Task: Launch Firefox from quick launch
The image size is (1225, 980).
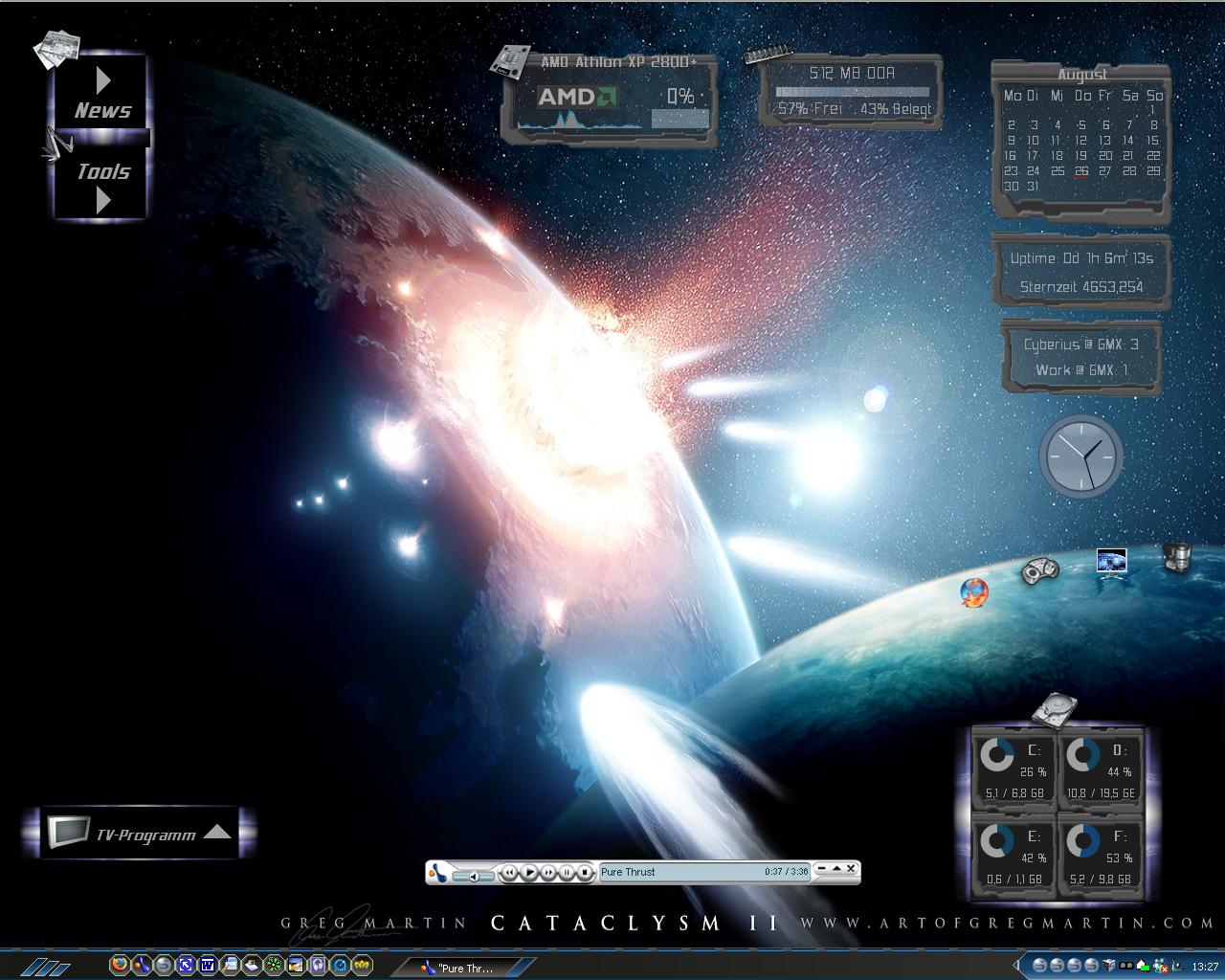Action: [120, 964]
